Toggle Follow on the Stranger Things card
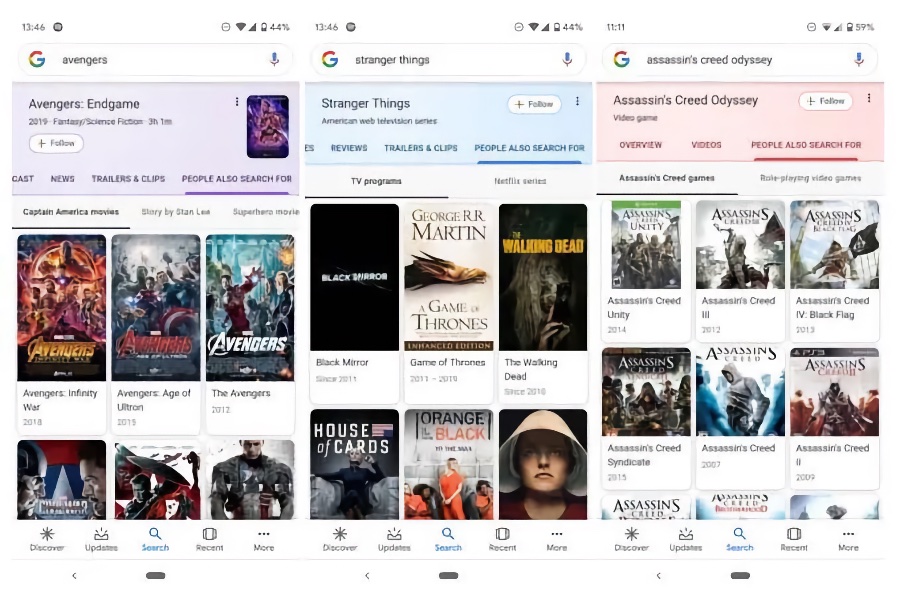The image size is (900, 603). point(534,104)
